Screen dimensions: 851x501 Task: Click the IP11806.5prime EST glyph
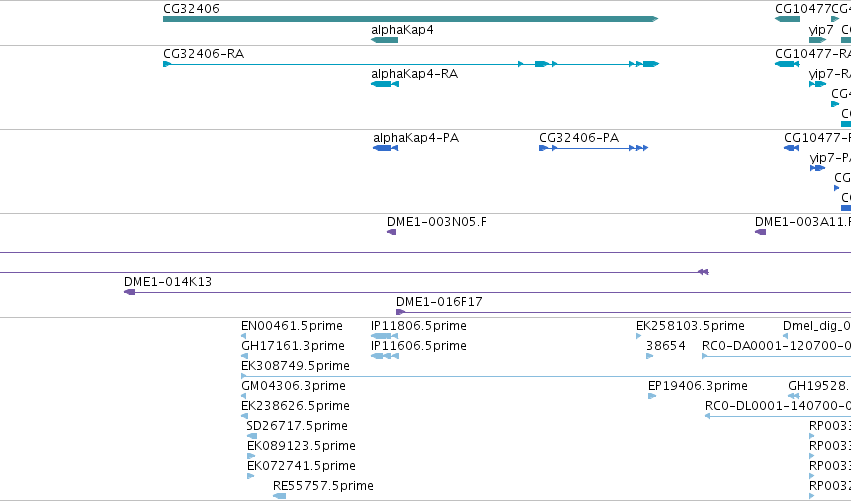click(x=384, y=336)
